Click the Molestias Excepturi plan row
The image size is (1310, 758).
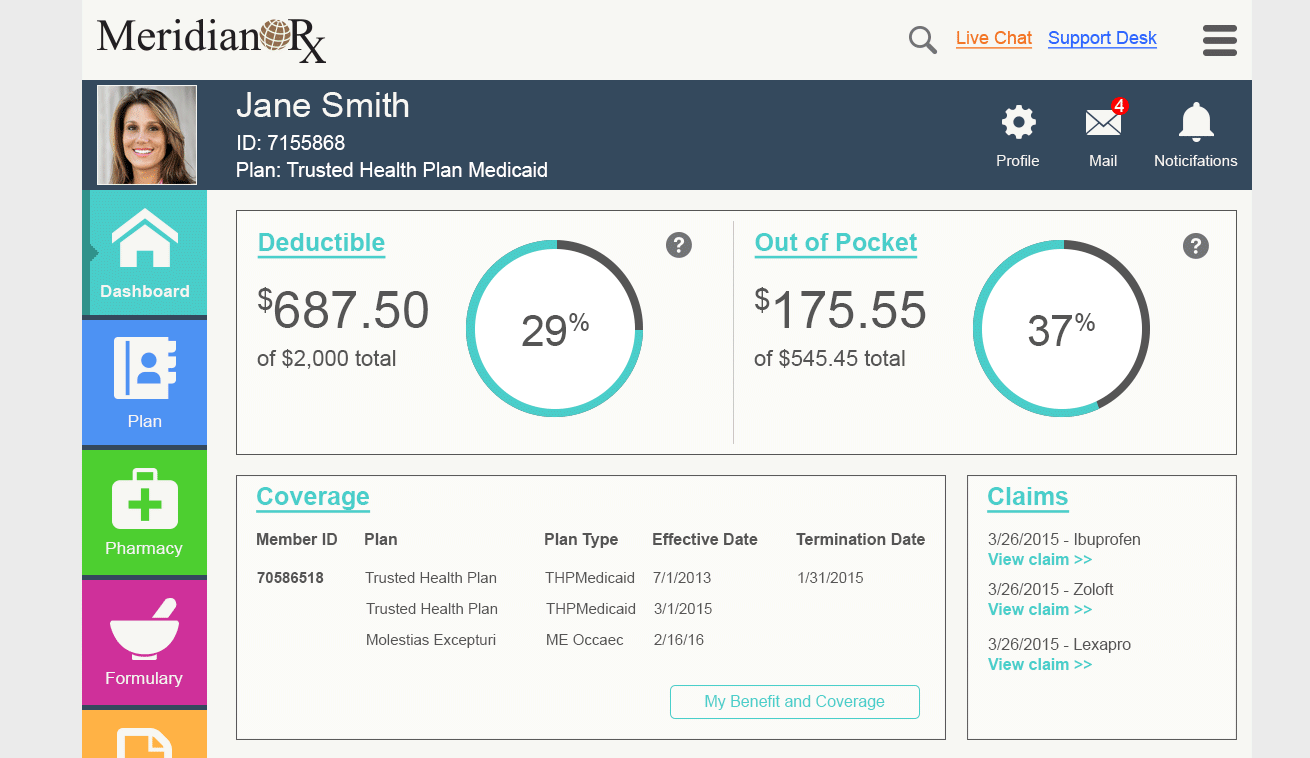click(431, 640)
